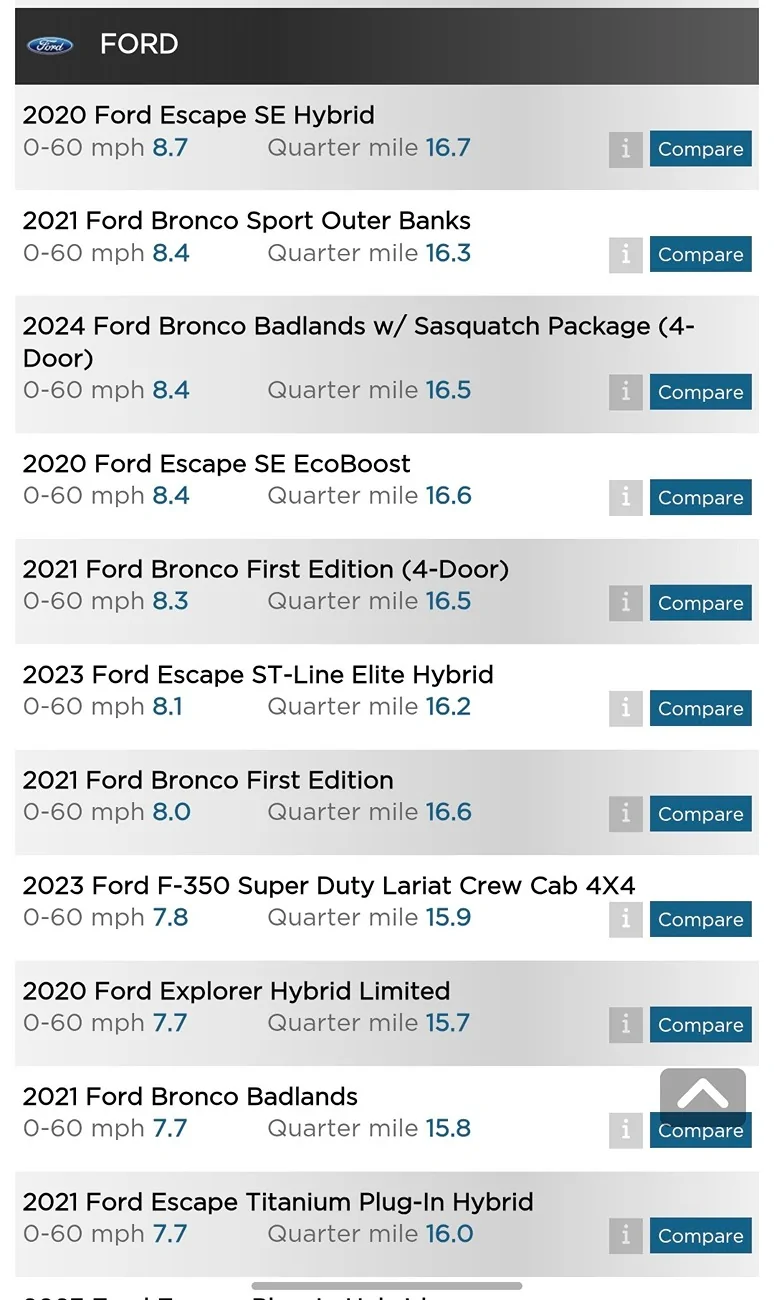Hit Compare for 2023 F-350 Super Duty

click(700, 919)
